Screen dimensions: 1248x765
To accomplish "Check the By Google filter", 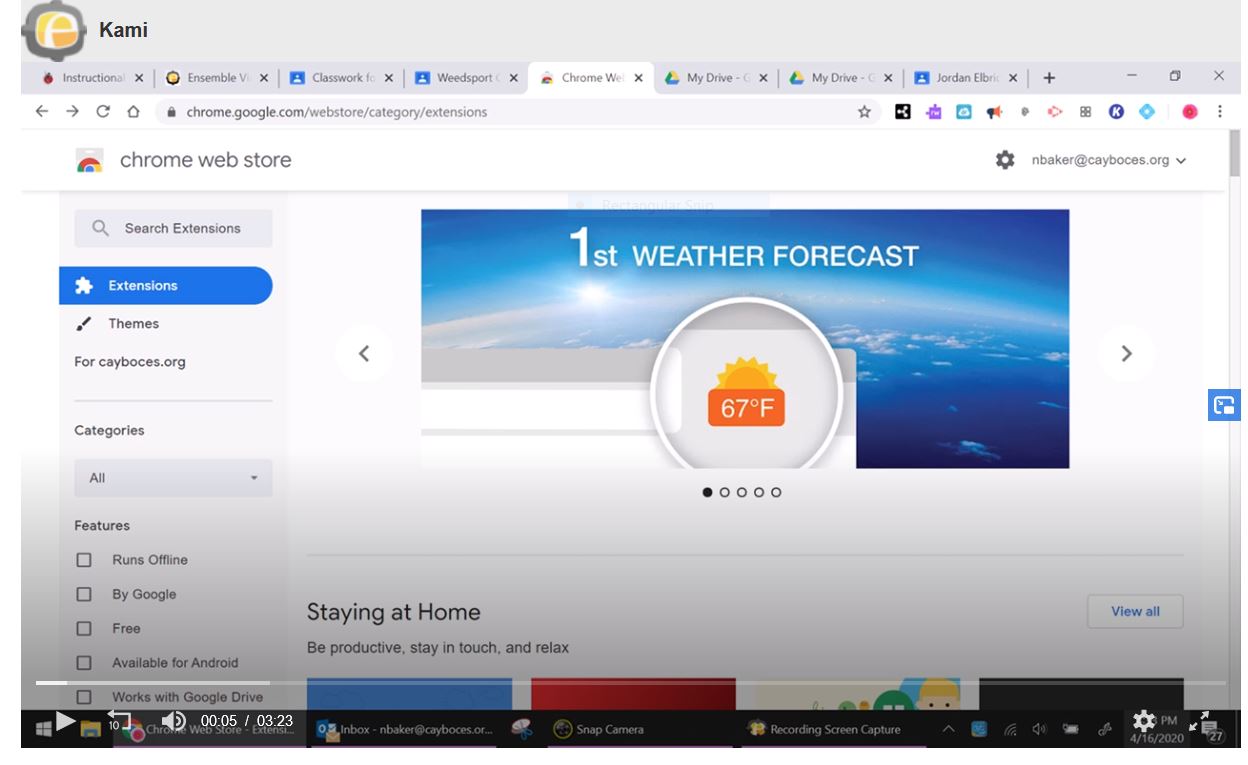I will 84,594.
